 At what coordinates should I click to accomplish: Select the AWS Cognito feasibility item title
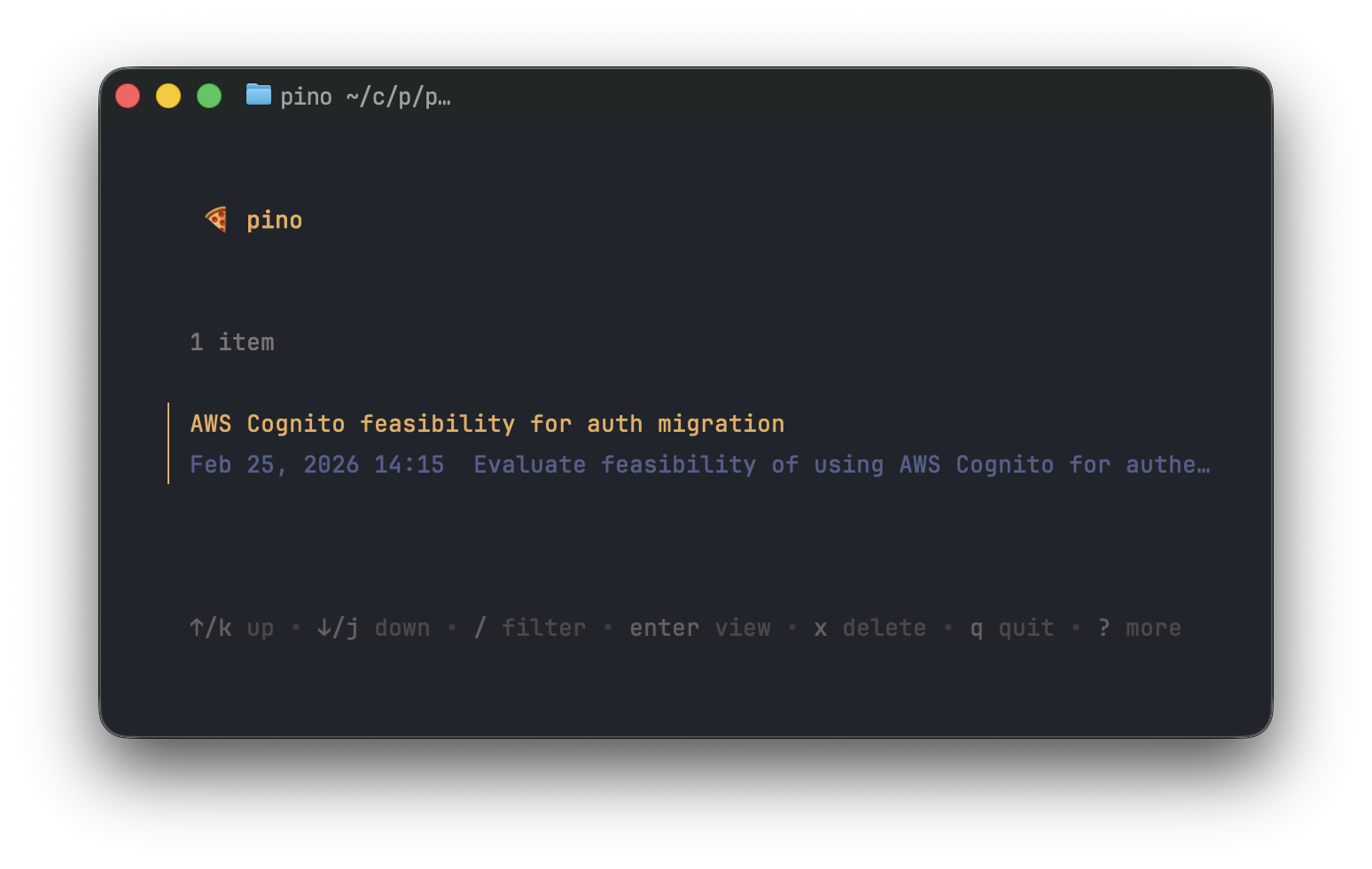click(x=487, y=424)
